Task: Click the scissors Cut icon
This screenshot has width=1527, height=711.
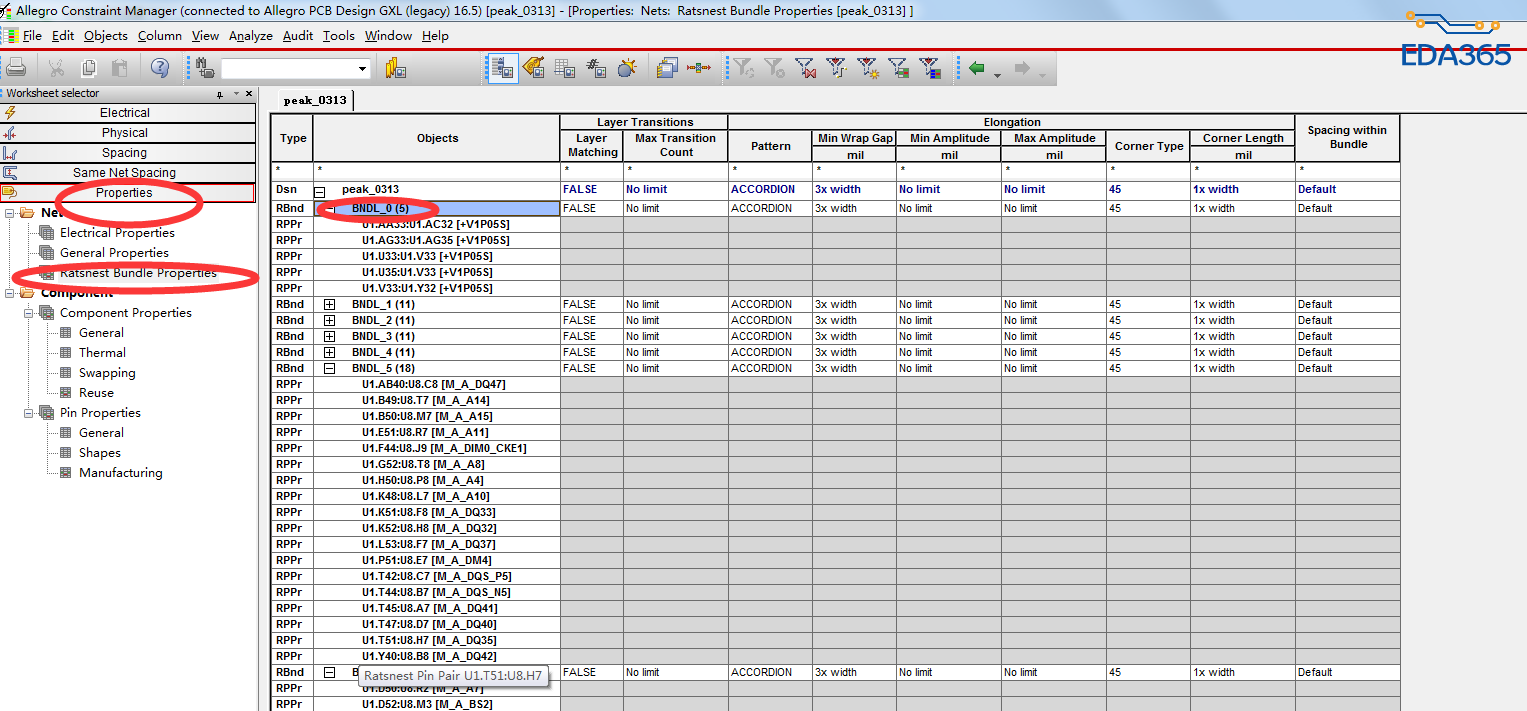Action: (x=56, y=68)
